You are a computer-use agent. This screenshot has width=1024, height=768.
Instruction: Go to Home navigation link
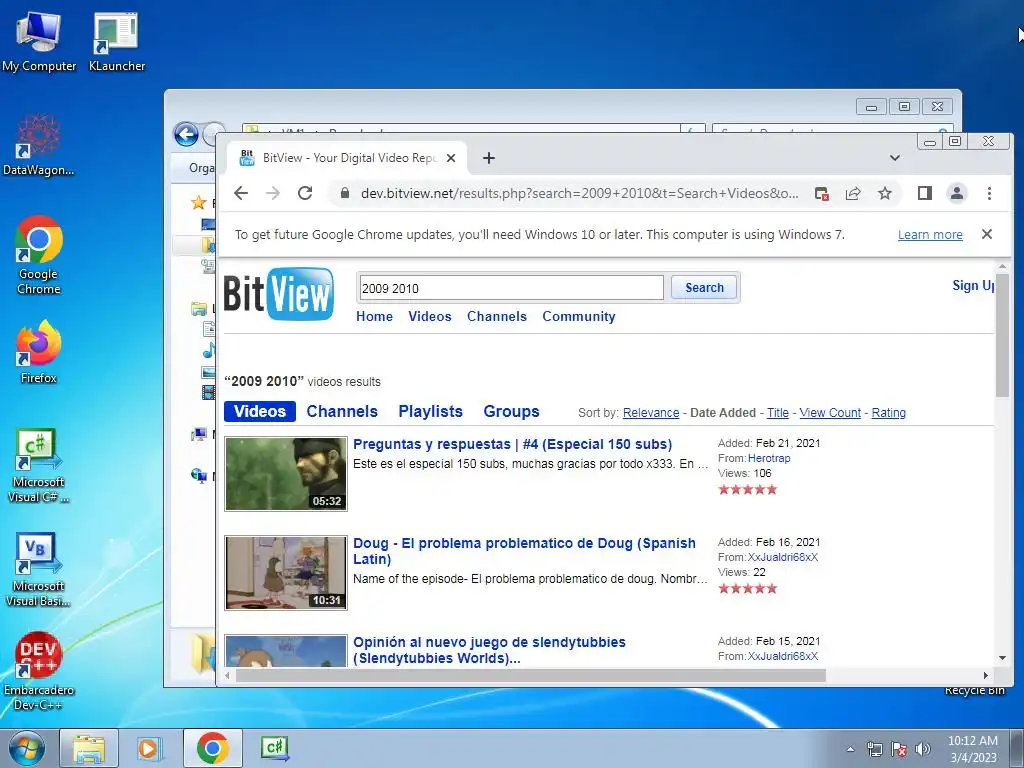click(x=374, y=316)
